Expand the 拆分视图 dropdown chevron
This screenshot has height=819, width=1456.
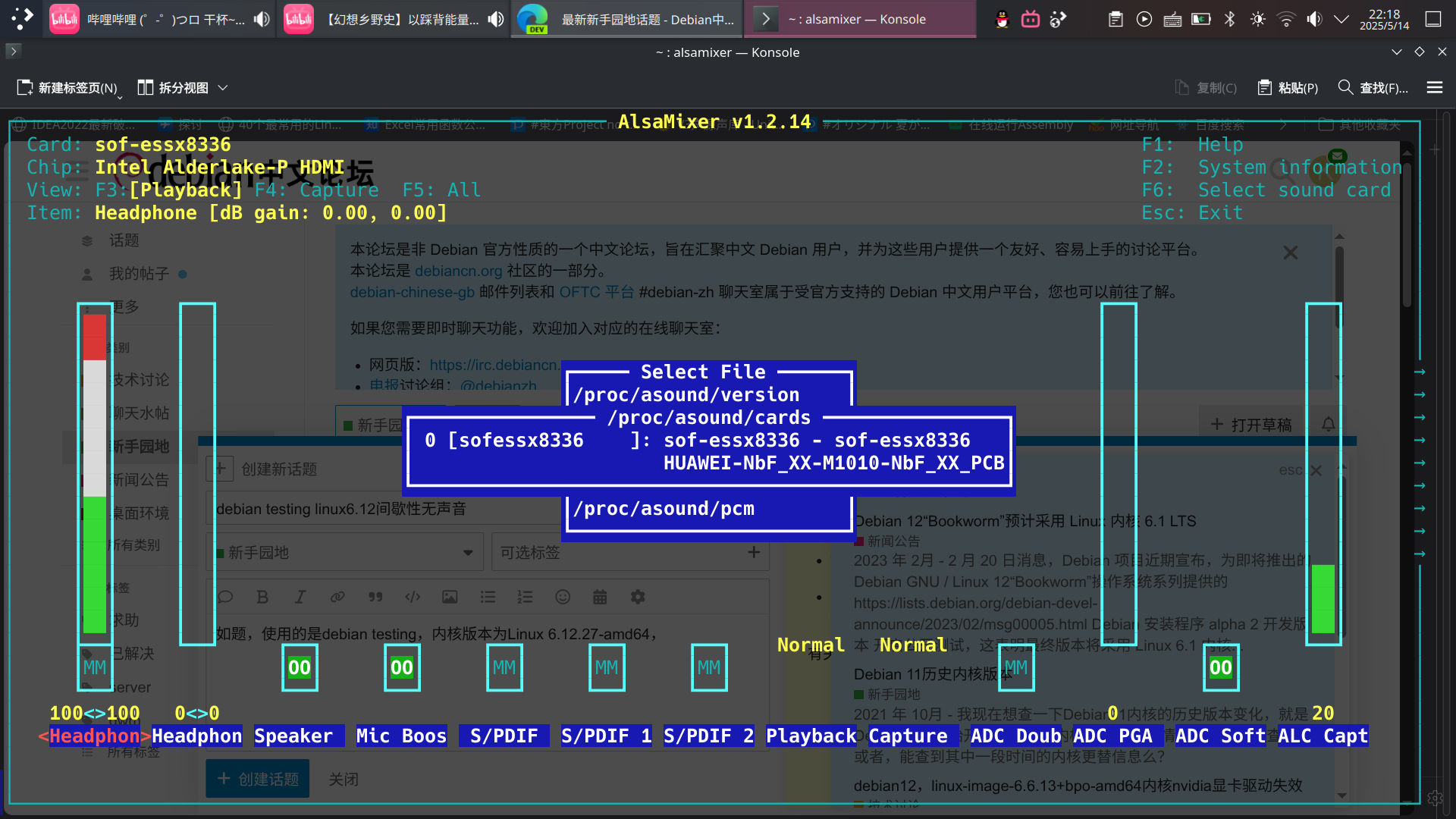pos(223,88)
